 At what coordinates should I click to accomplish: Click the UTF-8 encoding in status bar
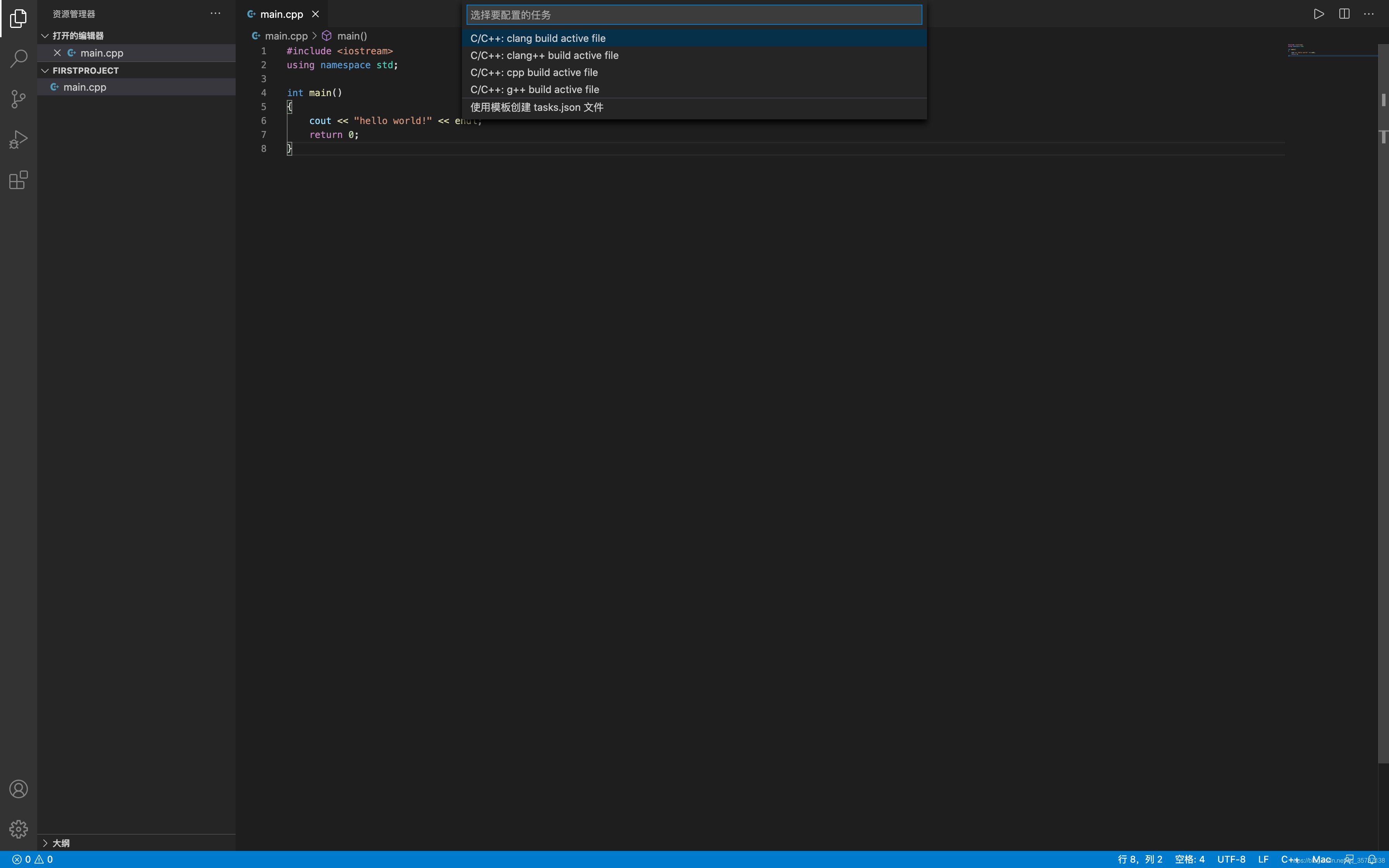(x=1231, y=859)
